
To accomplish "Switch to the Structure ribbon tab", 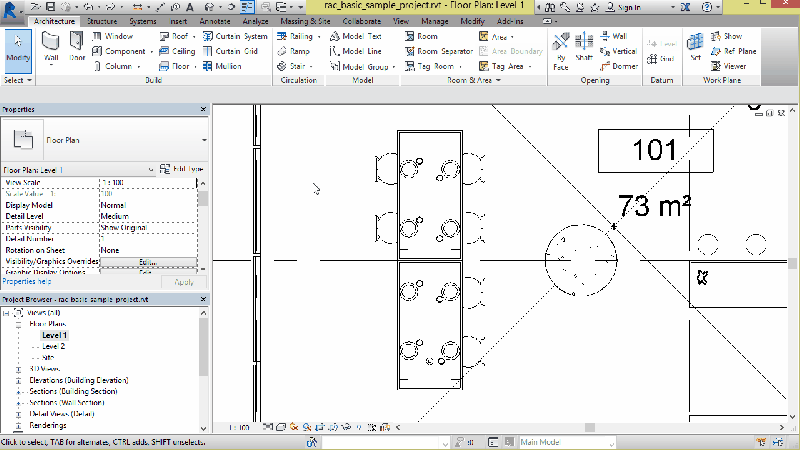I will (102, 21).
